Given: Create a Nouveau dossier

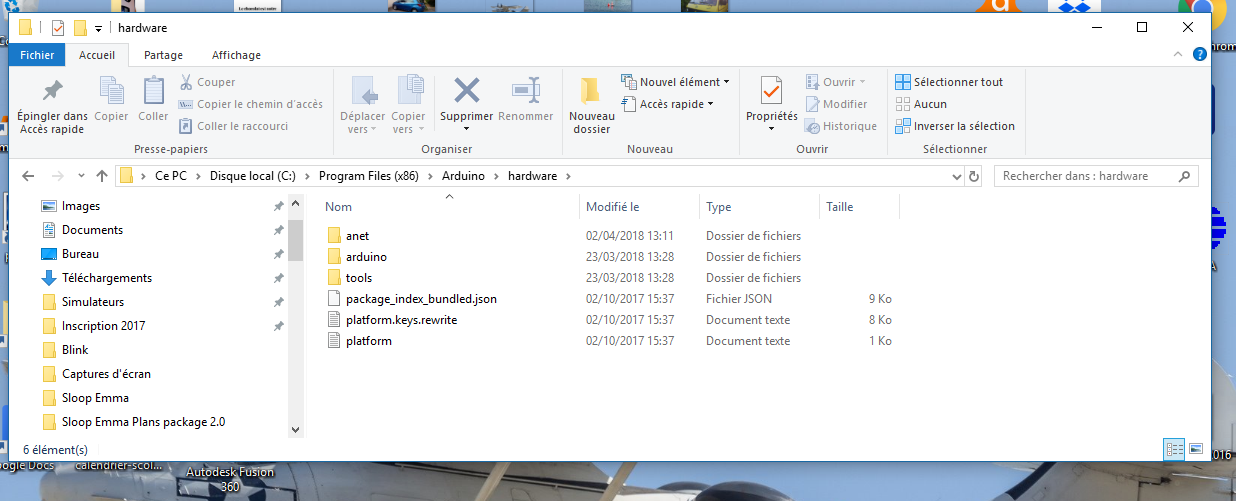Looking at the screenshot, I should point(591,105).
